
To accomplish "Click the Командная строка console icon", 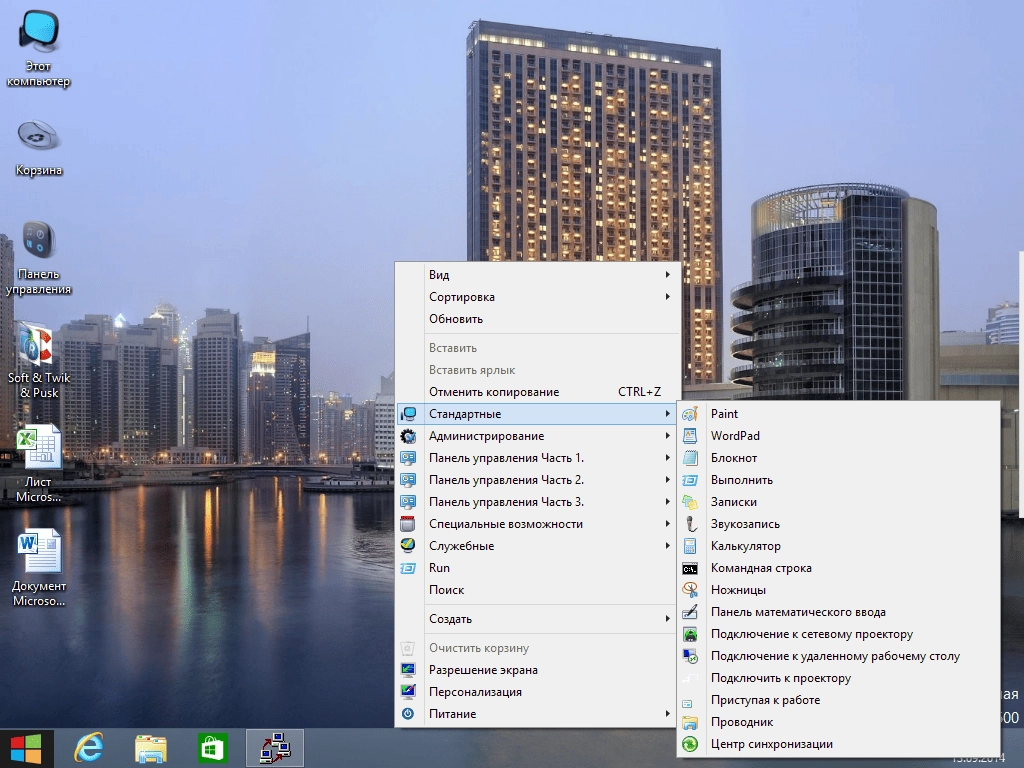I will [690, 568].
